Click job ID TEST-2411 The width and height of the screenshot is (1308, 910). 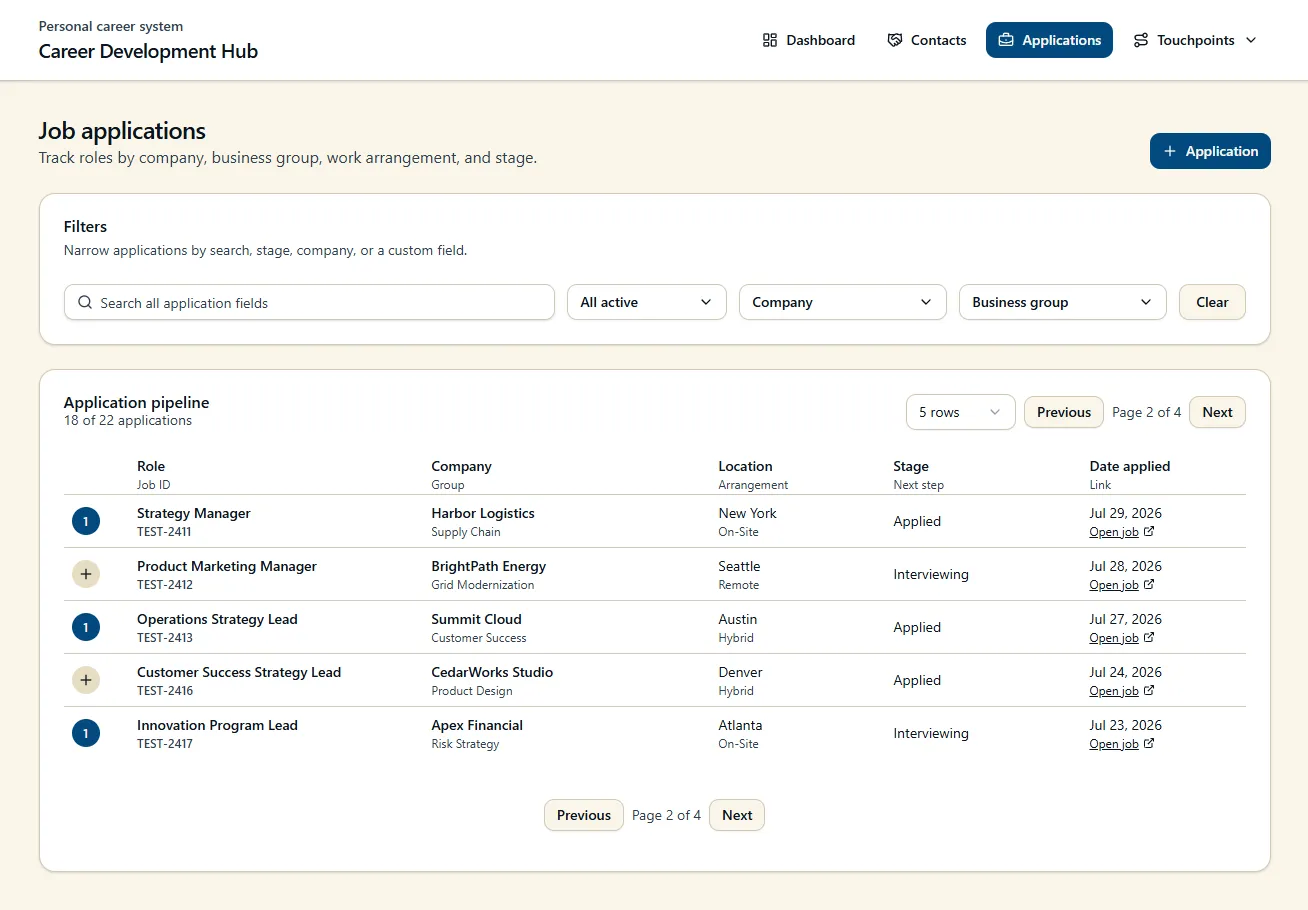tap(164, 532)
